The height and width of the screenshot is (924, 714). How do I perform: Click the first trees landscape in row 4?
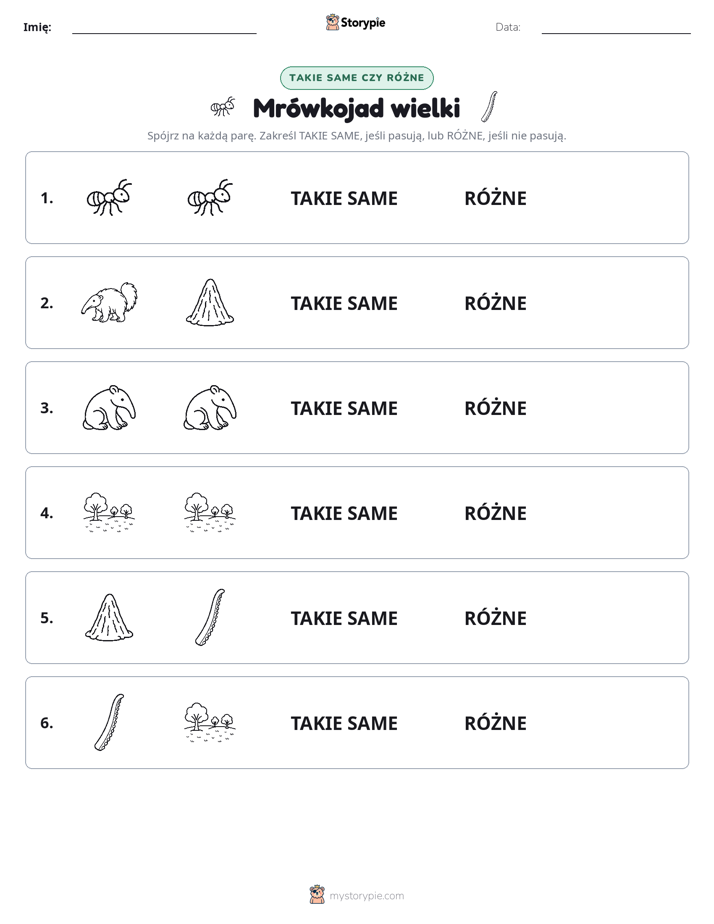[109, 513]
